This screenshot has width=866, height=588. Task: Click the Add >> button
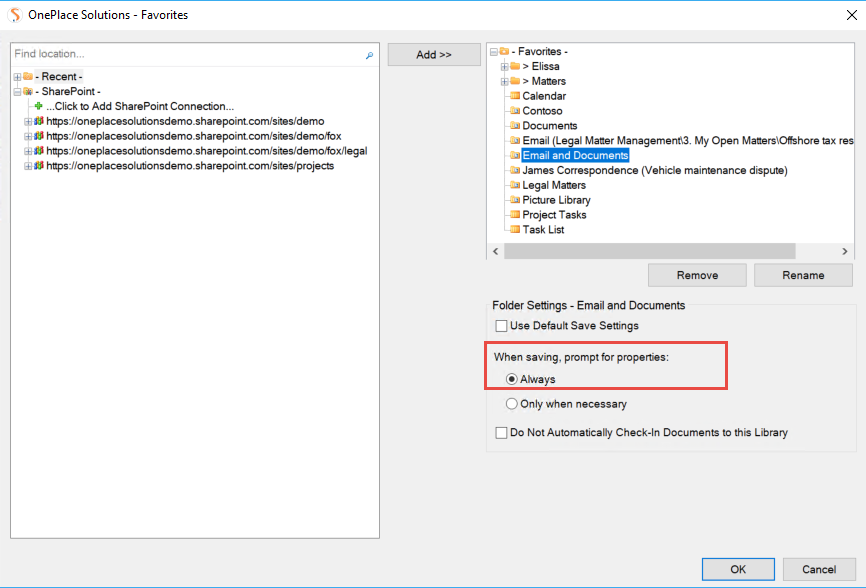coord(434,55)
